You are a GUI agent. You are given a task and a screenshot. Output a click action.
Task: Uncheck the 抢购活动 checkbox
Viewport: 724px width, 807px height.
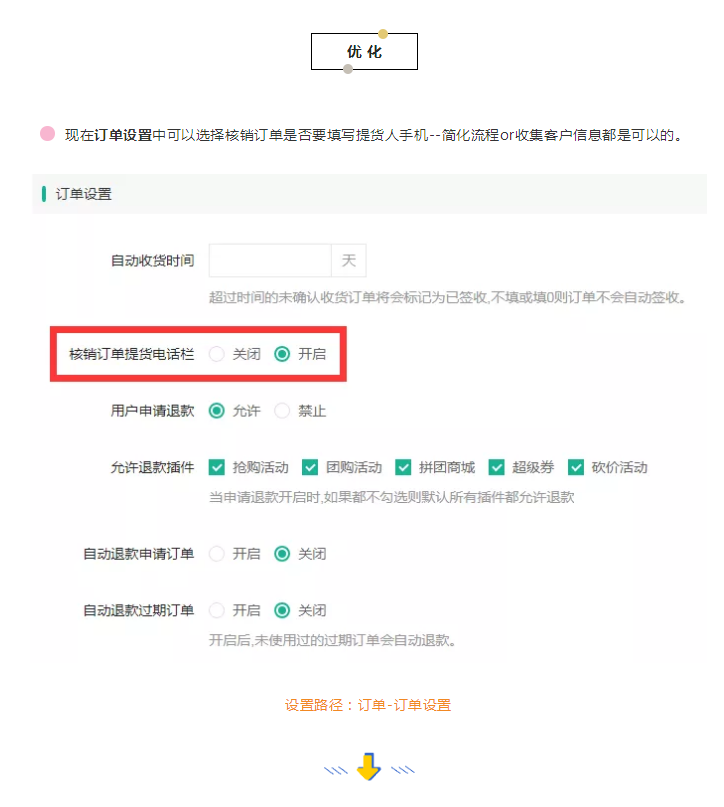[x=217, y=467]
